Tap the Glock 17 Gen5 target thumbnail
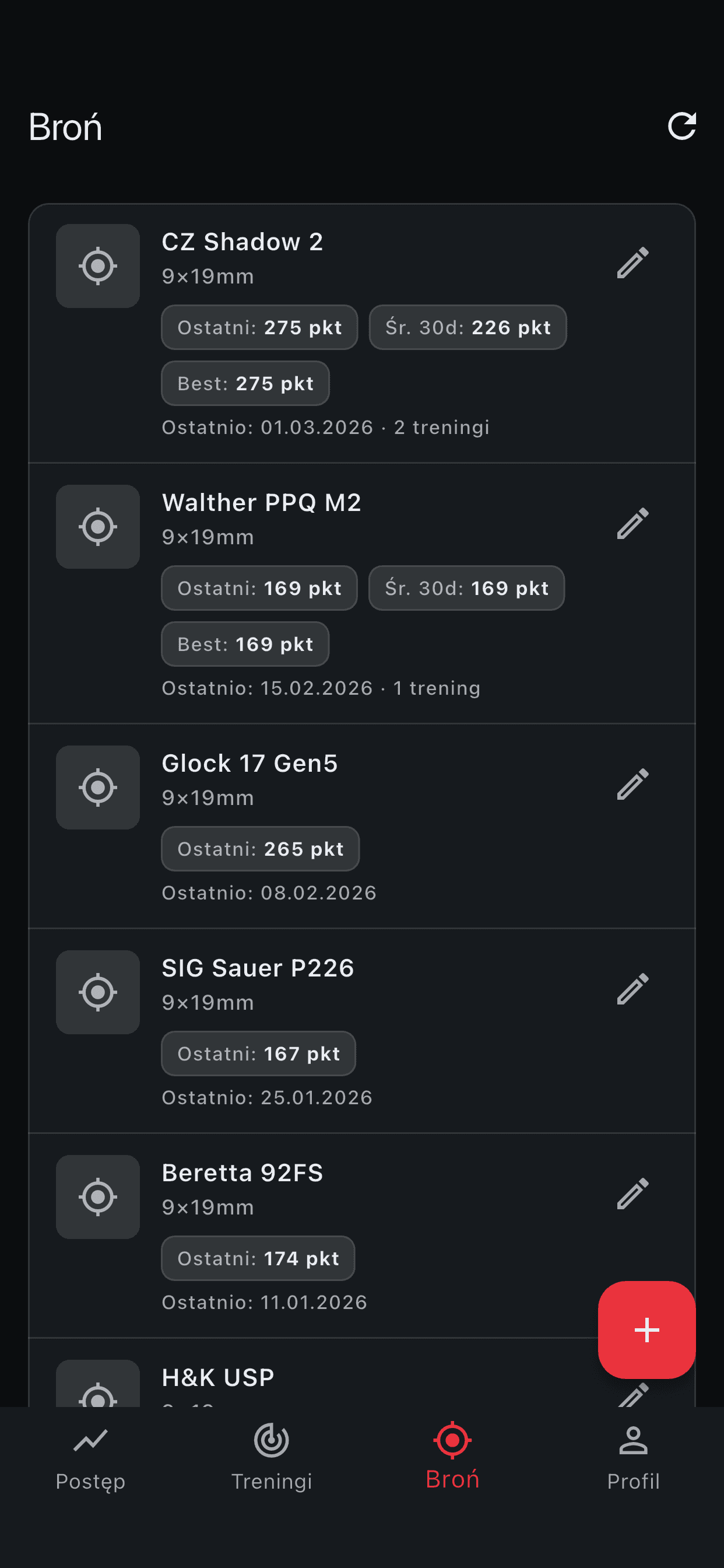Viewport: 724px width, 1568px height. click(98, 787)
